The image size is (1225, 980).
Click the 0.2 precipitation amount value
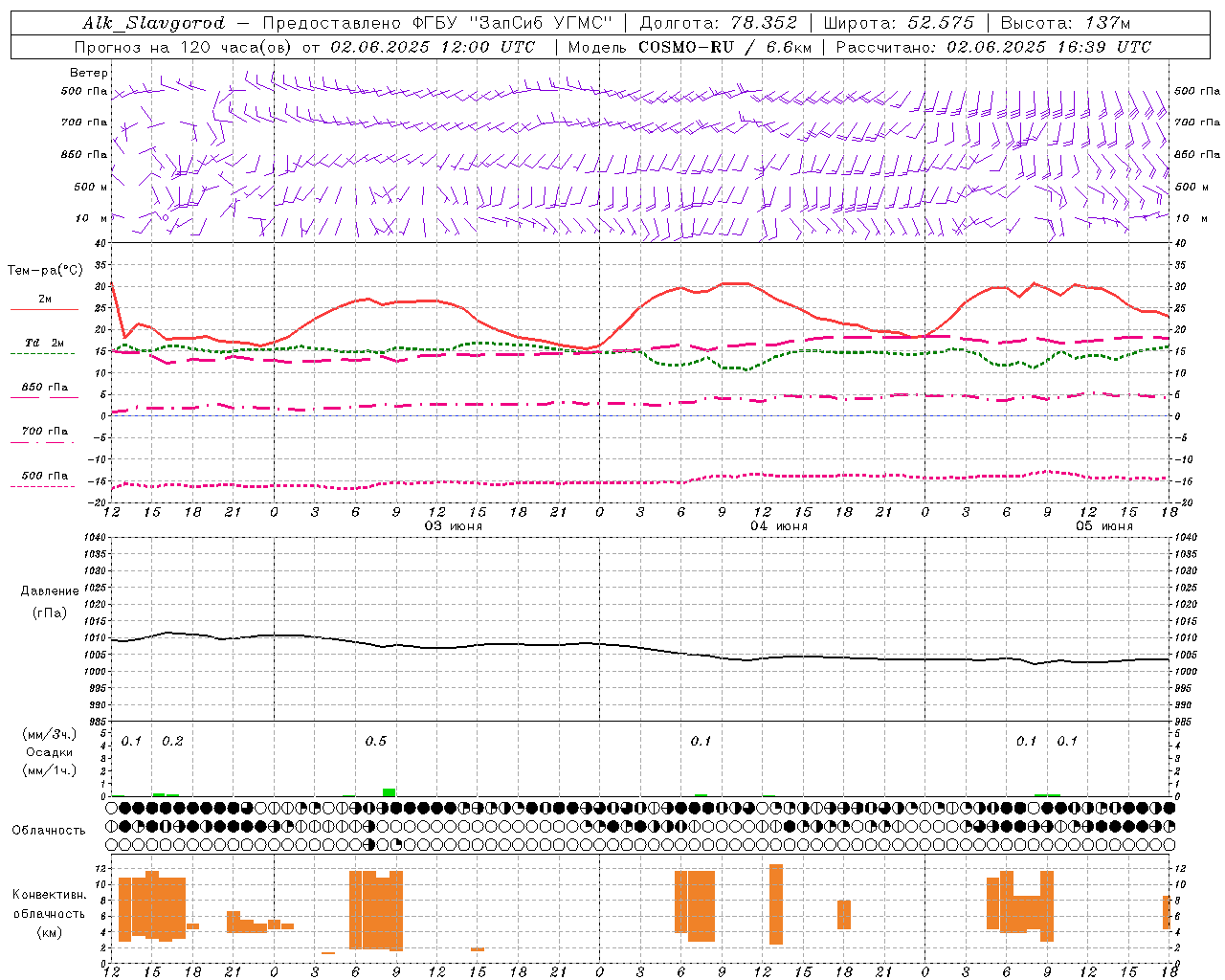(x=172, y=742)
